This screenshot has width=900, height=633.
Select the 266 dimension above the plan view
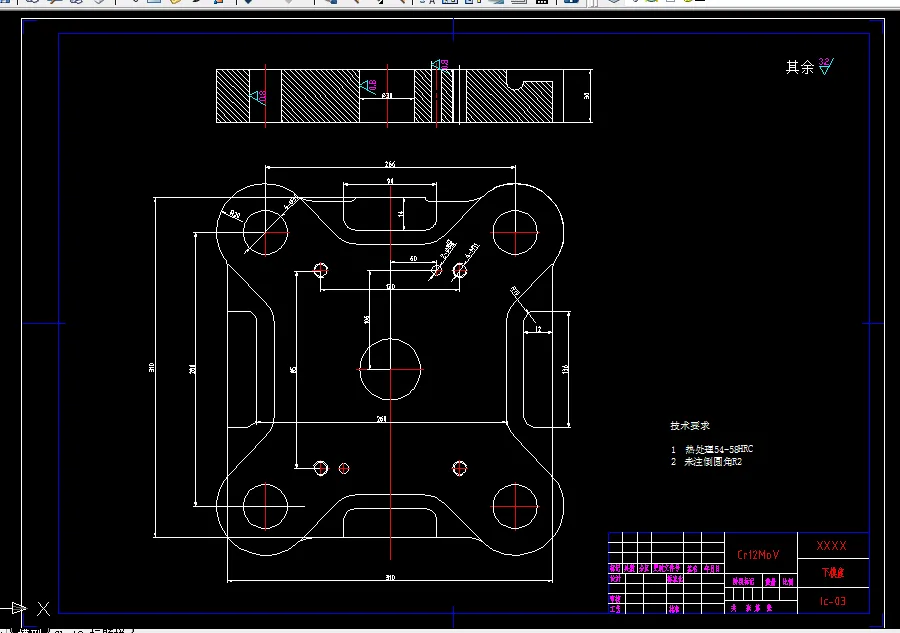[x=390, y=164]
